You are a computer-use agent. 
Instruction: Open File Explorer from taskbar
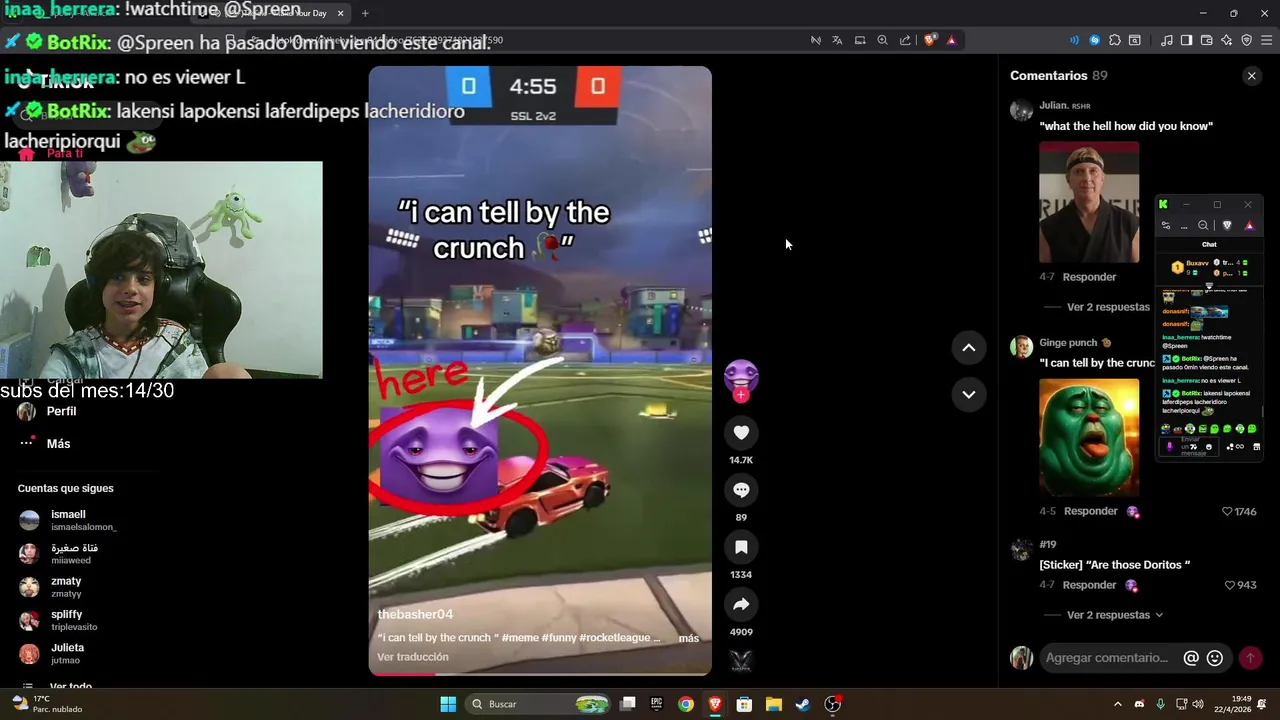point(773,704)
